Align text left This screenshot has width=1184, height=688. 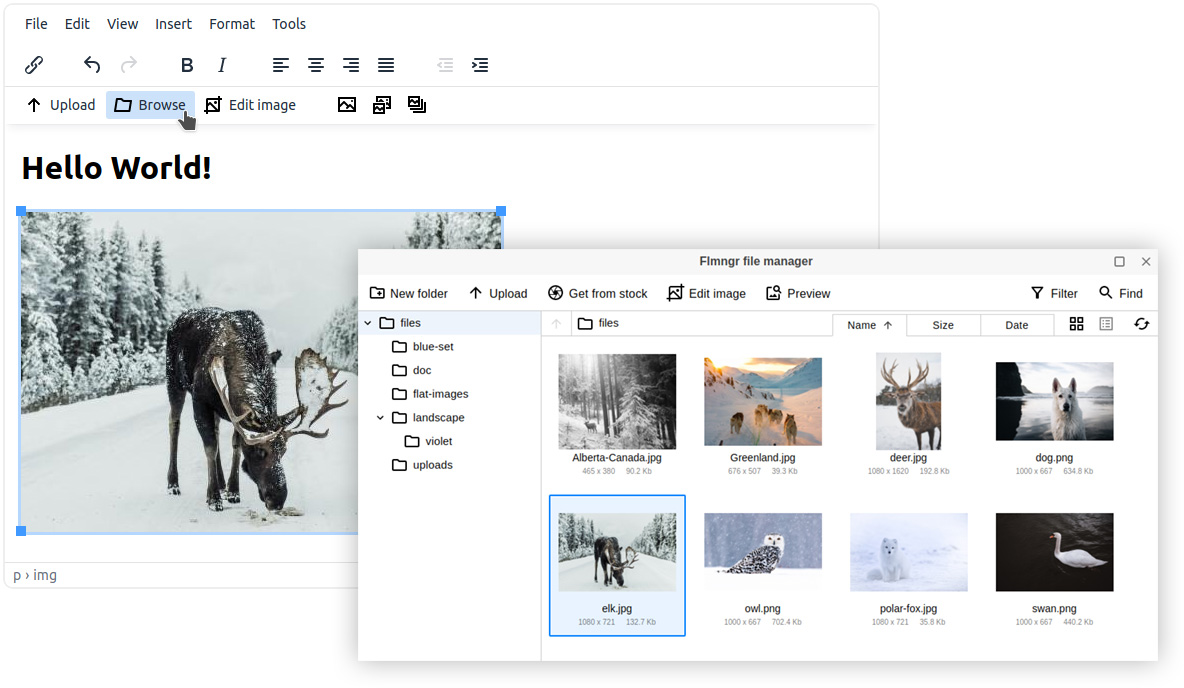[281, 65]
